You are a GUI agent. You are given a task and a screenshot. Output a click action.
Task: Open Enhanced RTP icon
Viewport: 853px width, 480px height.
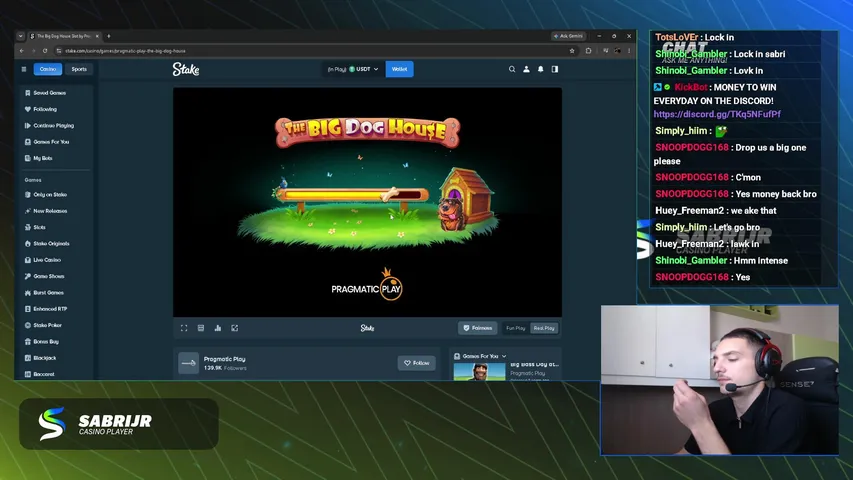pyautogui.click(x=28, y=309)
